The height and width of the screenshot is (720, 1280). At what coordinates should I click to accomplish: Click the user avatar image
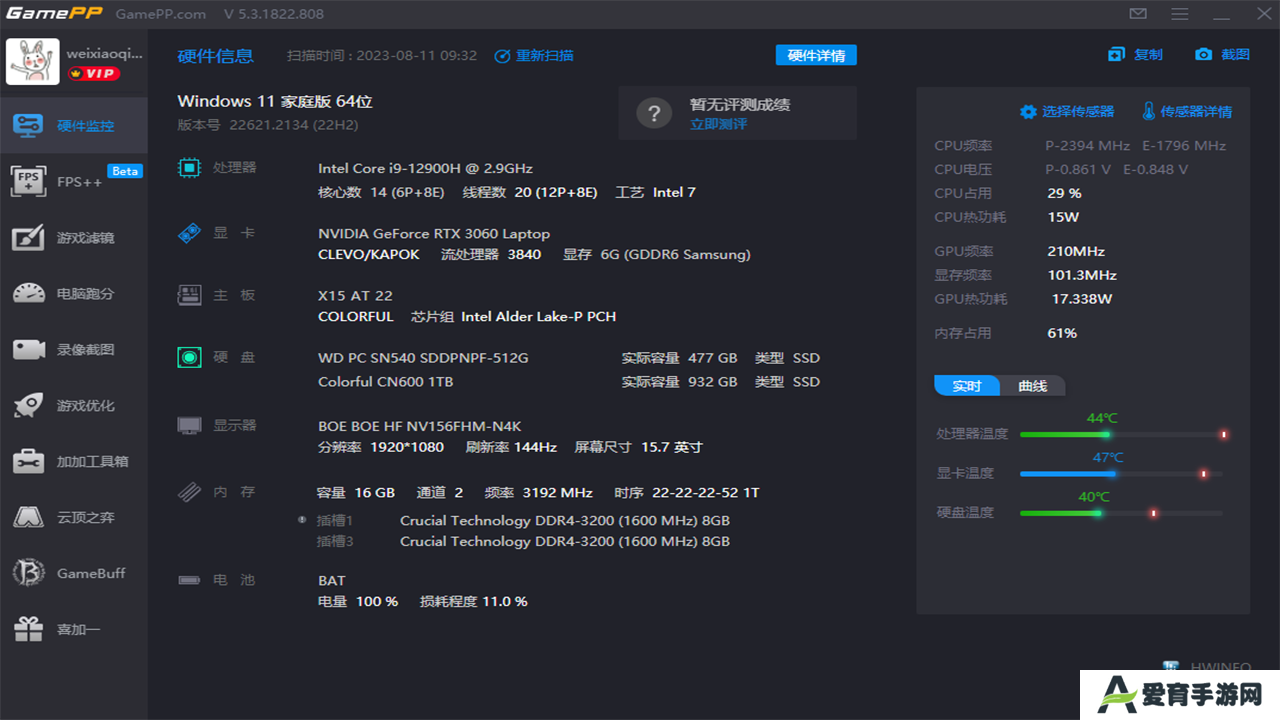click(33, 62)
